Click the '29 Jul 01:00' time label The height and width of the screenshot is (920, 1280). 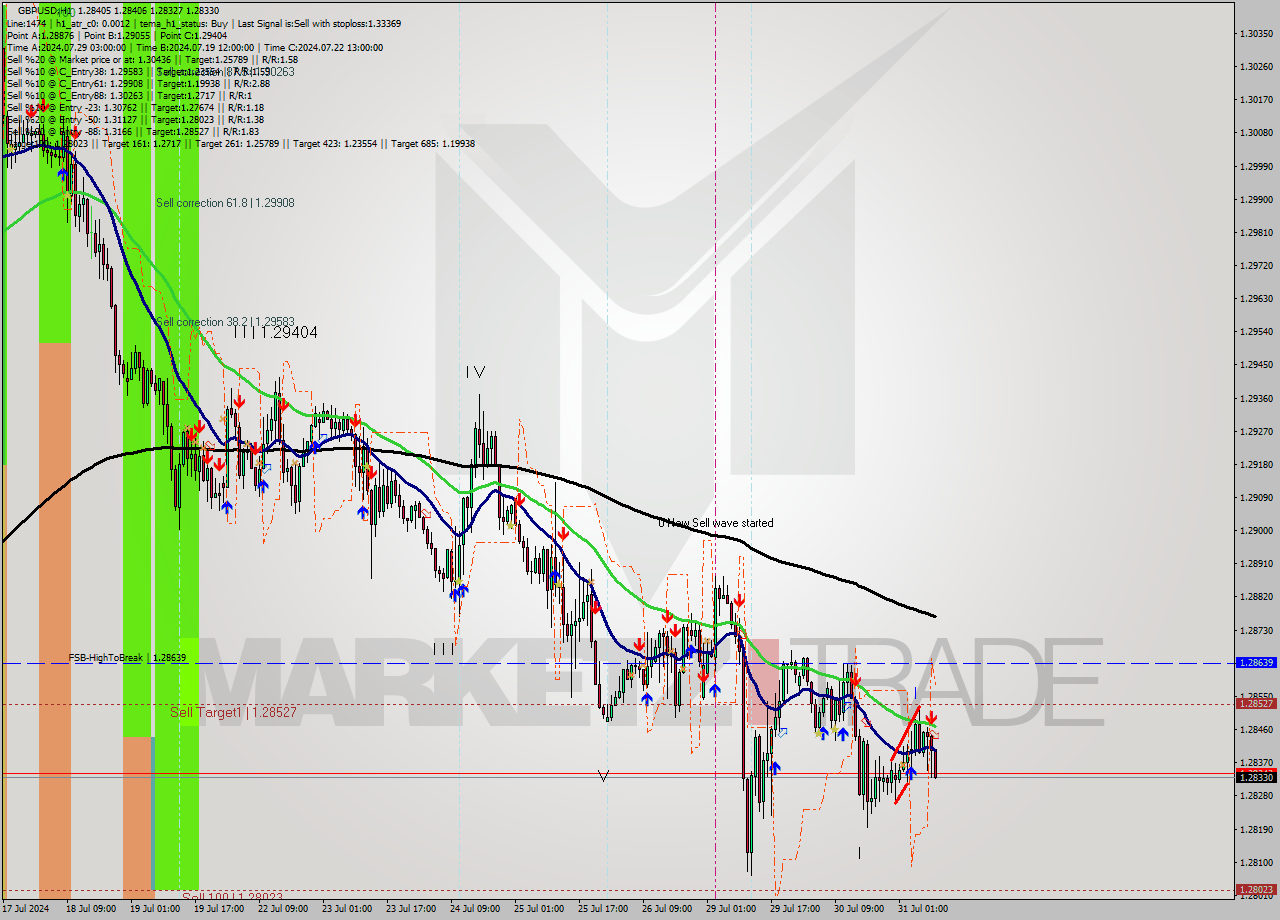[731, 909]
